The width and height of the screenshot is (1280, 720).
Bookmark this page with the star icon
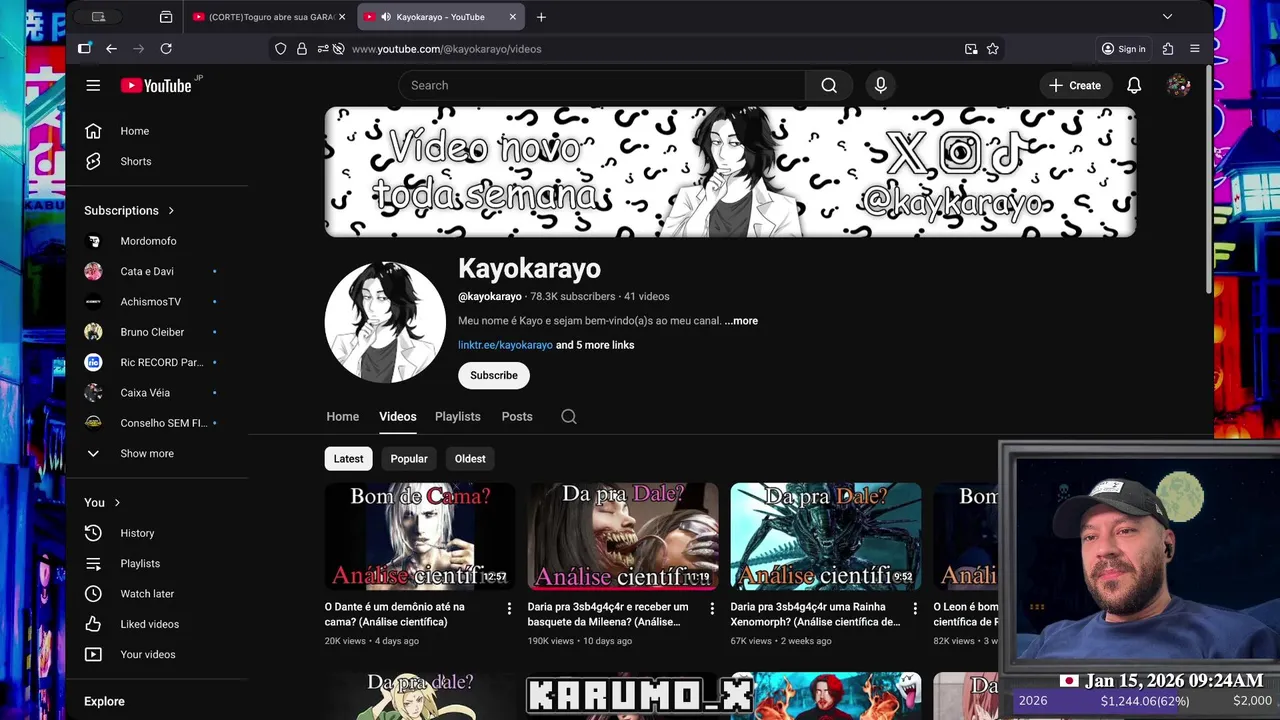coord(993,48)
